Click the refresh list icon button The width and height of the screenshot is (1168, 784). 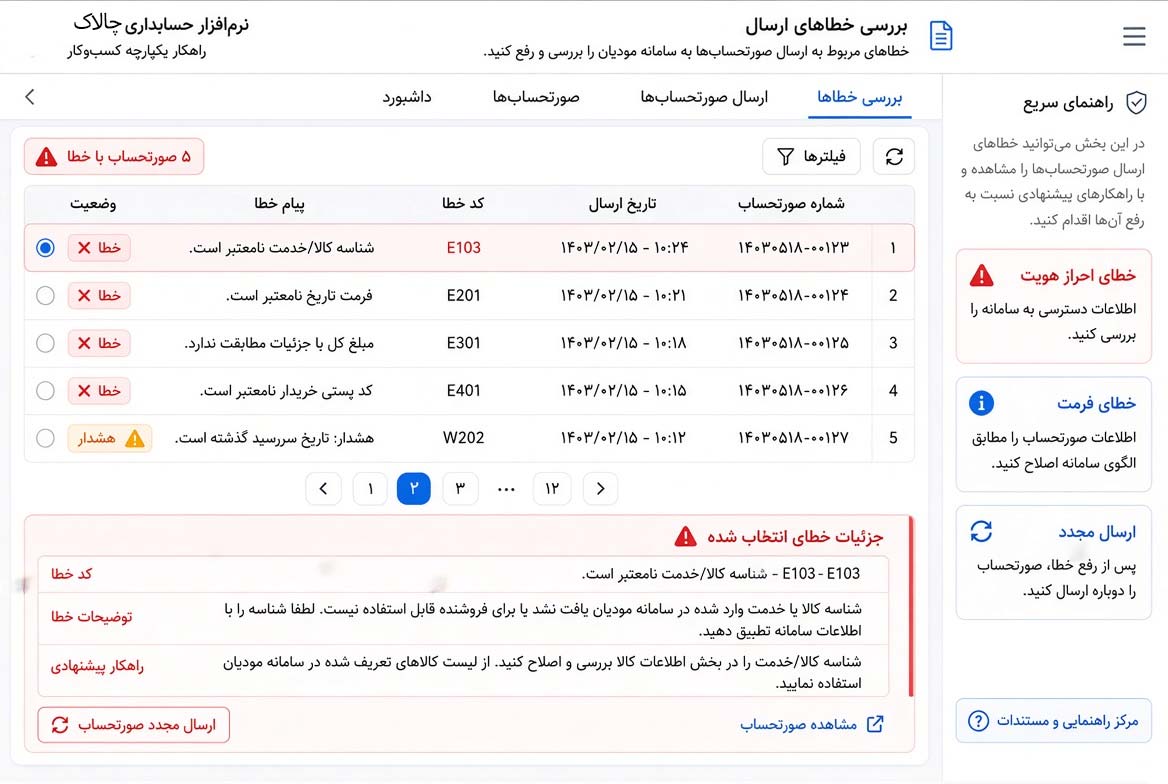click(894, 157)
